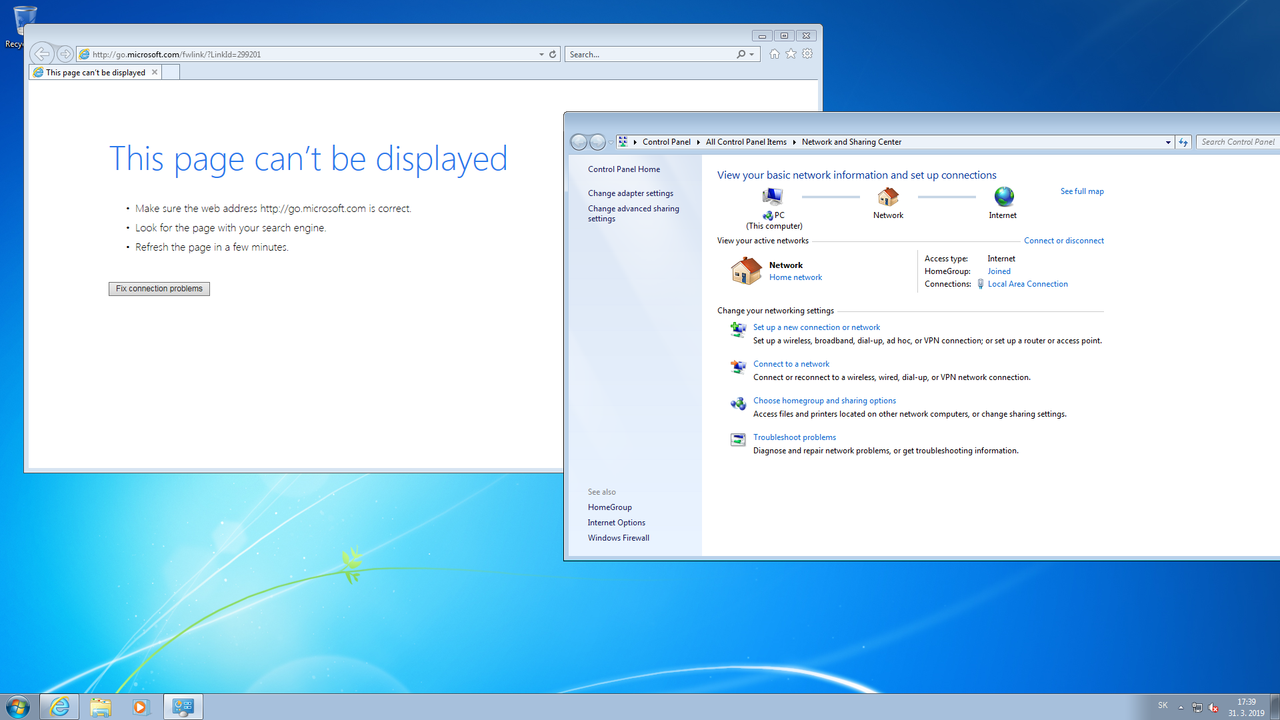Click 'Set up a new connection or network'
Viewport: 1280px width, 720px height.
pyautogui.click(x=816, y=327)
